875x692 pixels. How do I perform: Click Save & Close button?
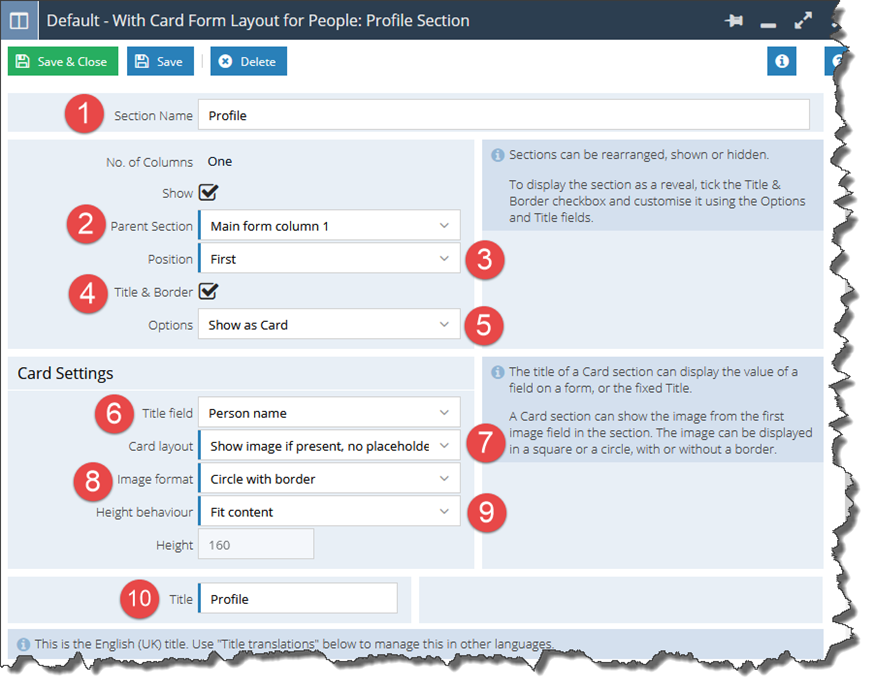[x=63, y=61]
